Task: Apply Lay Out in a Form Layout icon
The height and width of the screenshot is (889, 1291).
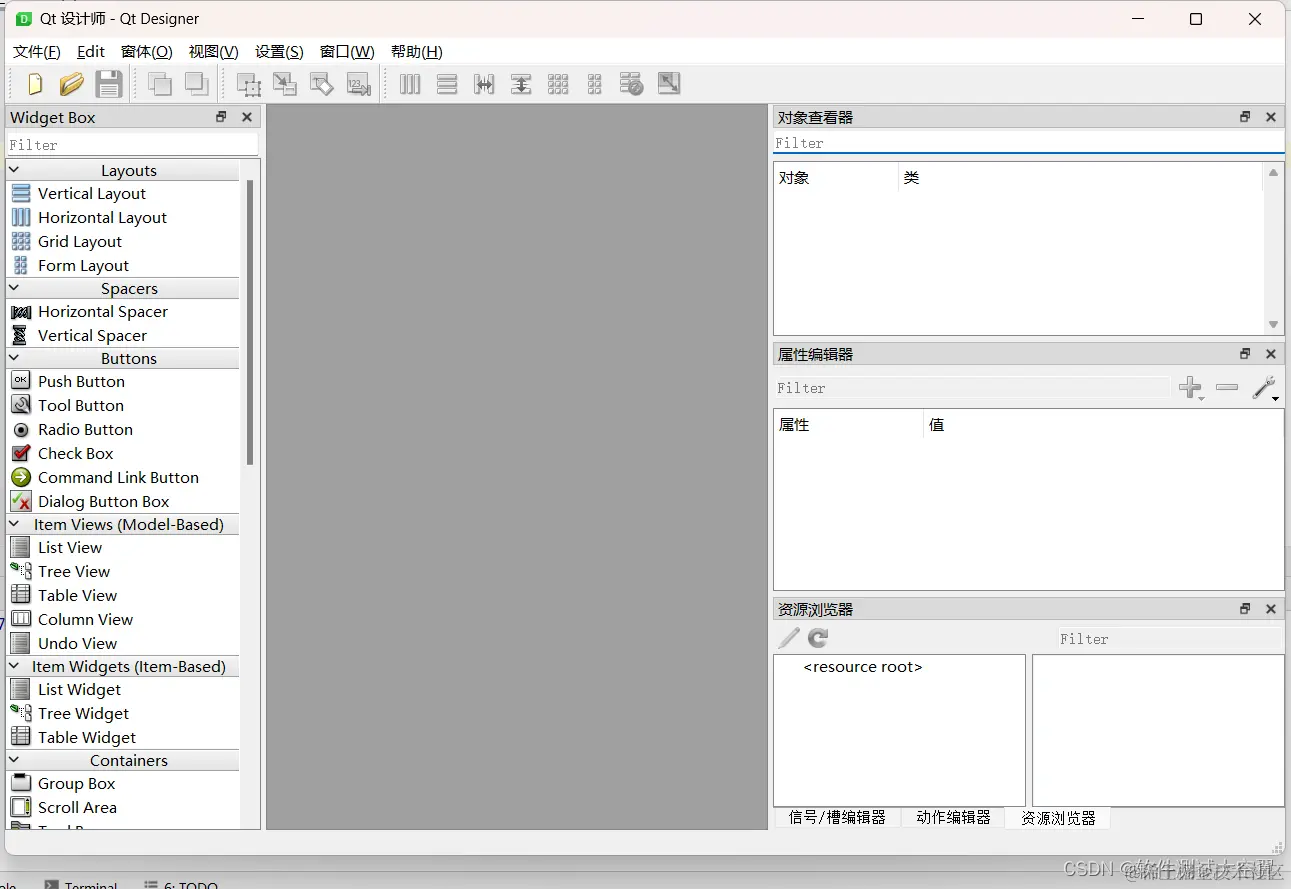Action: [595, 84]
